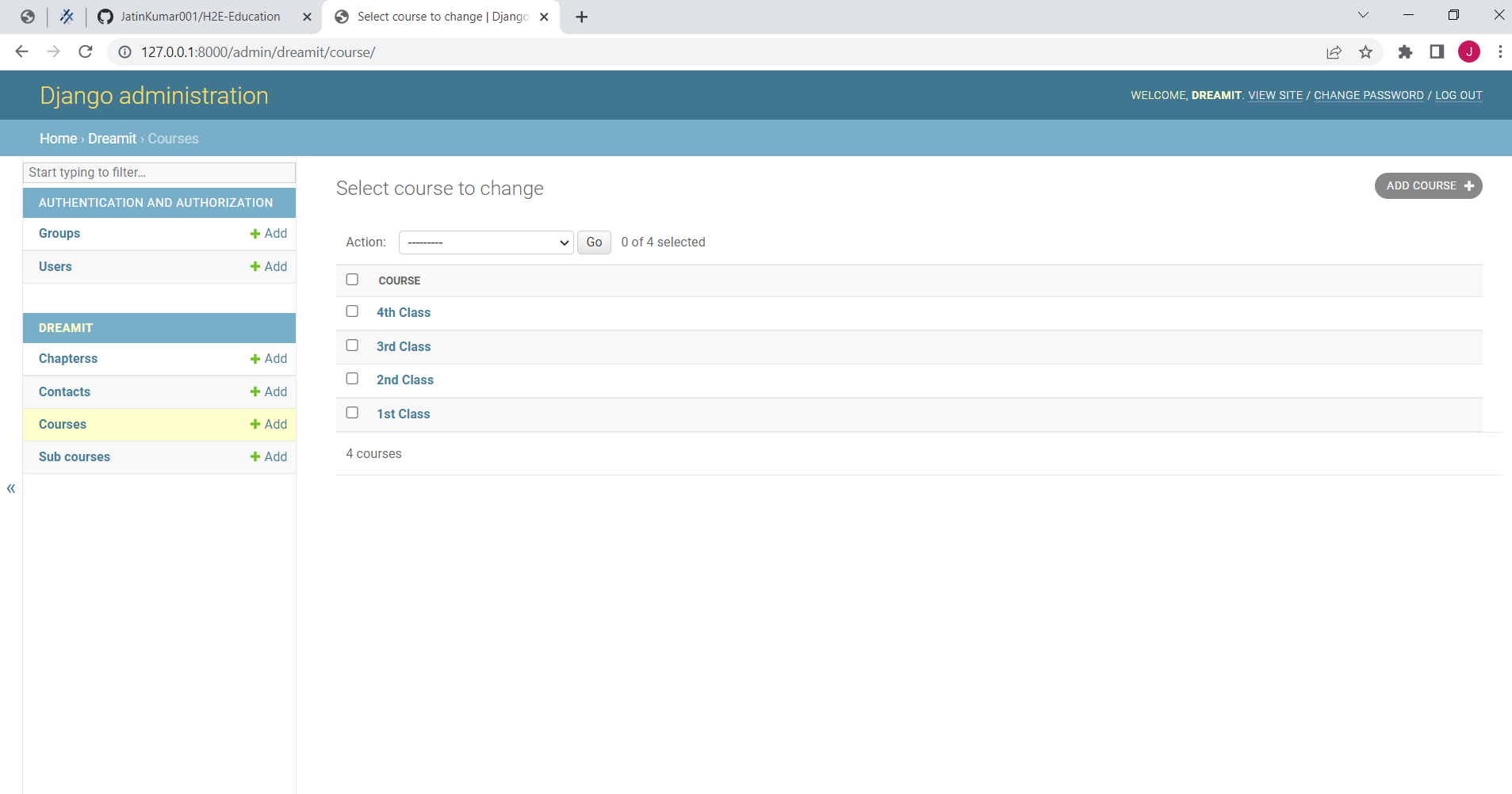The height and width of the screenshot is (794, 1512).
Task: Collapse the sidebar with the double-arrow control
Action: click(11, 488)
